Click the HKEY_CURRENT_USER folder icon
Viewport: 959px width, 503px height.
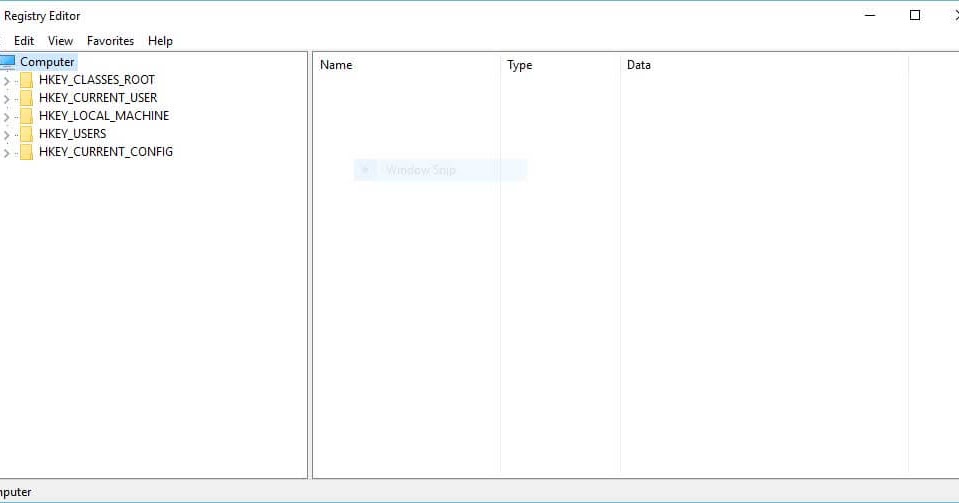click(x=26, y=98)
